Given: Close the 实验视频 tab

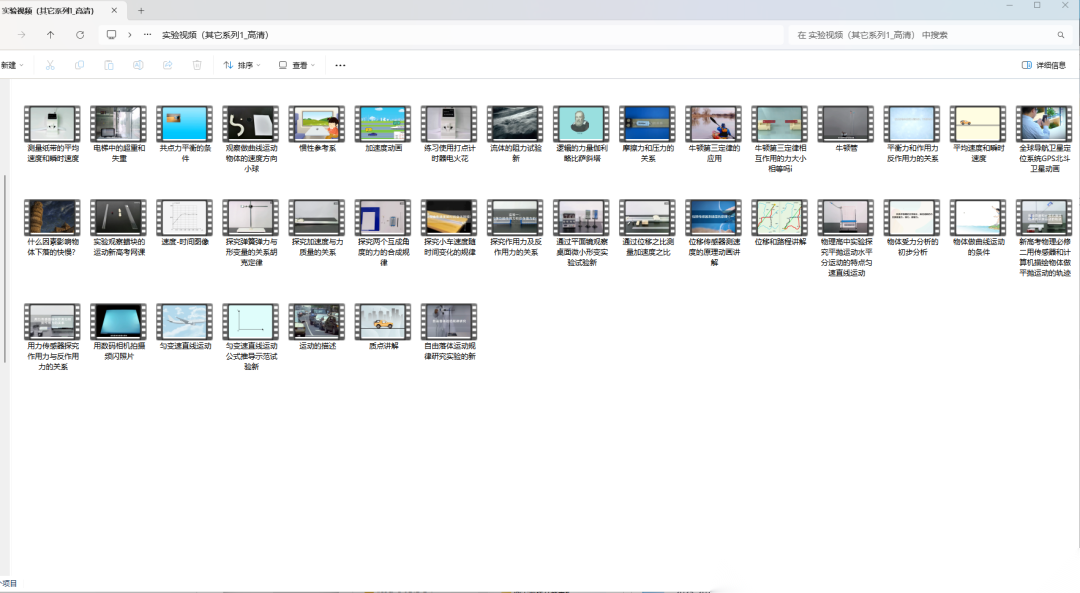Looking at the screenshot, I should [x=118, y=10].
